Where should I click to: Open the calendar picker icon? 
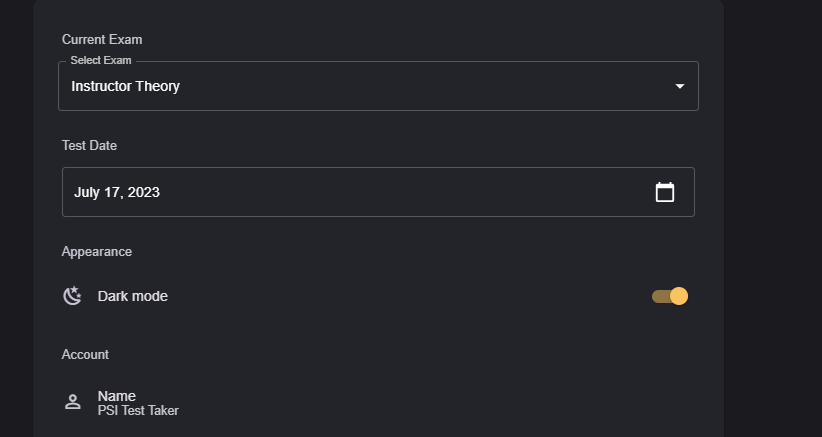click(x=665, y=192)
